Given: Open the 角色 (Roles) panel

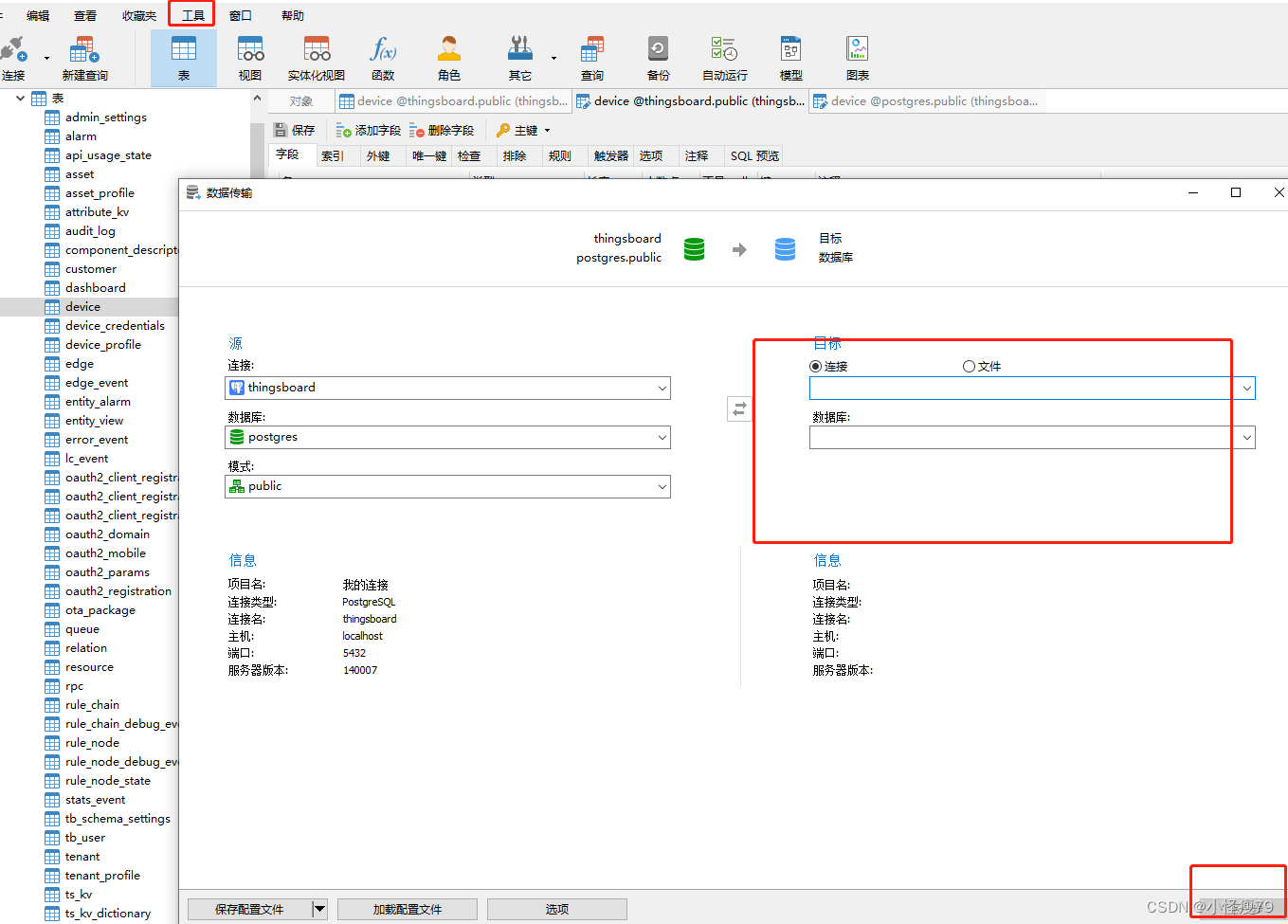Looking at the screenshot, I should point(448,55).
